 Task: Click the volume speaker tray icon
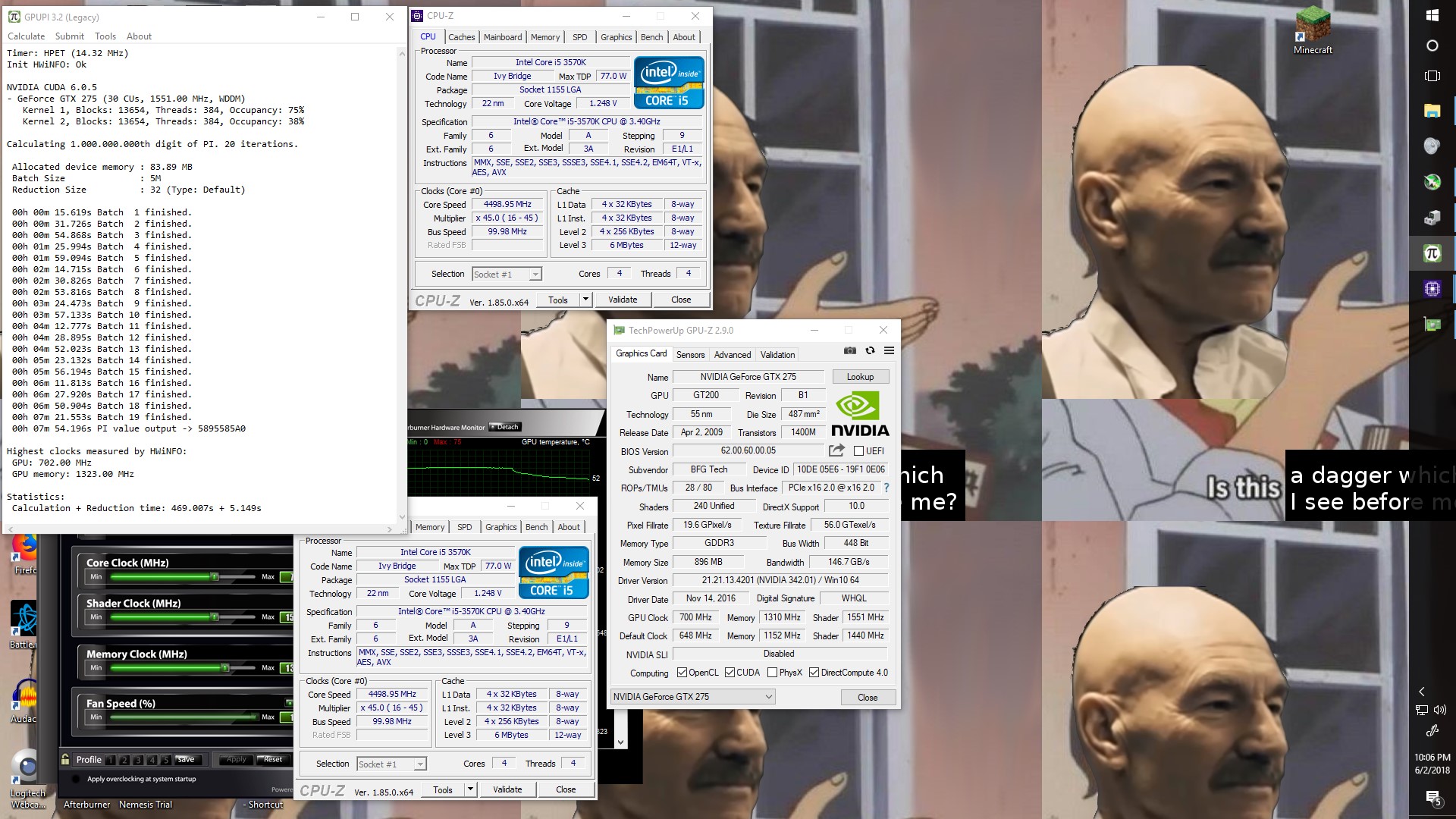point(1440,710)
